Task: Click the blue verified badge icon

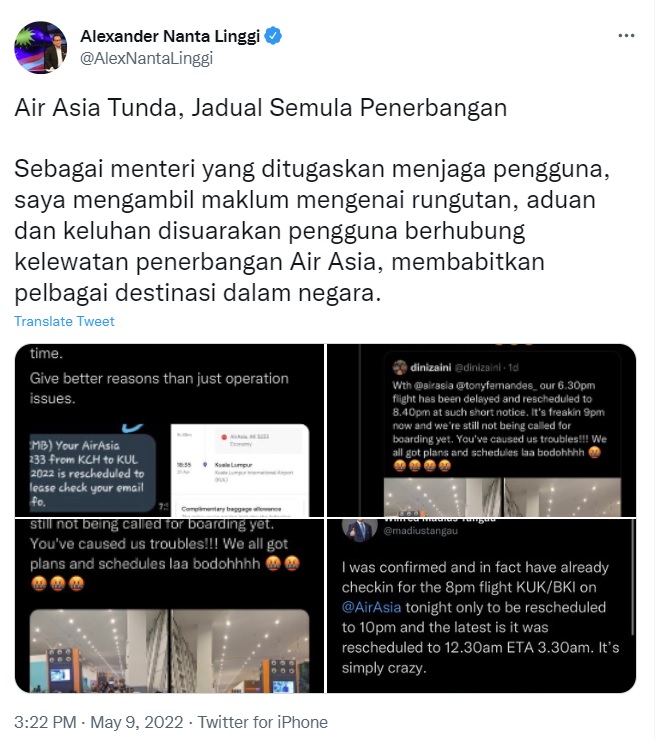Action: coord(273,36)
